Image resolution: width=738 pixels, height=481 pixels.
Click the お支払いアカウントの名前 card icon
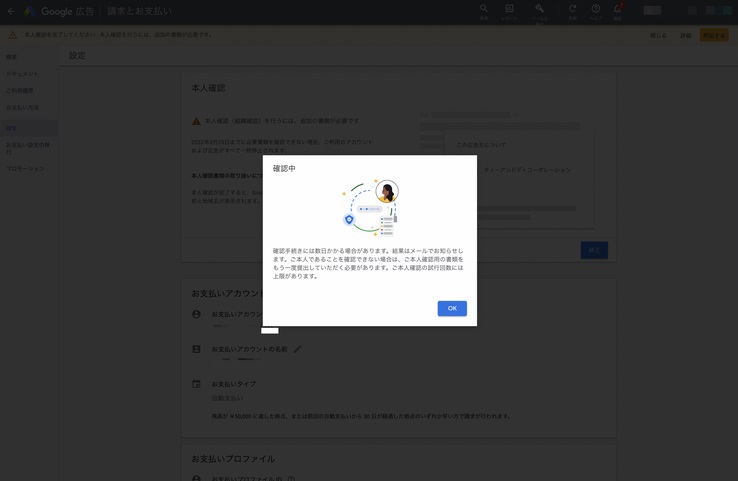point(196,349)
